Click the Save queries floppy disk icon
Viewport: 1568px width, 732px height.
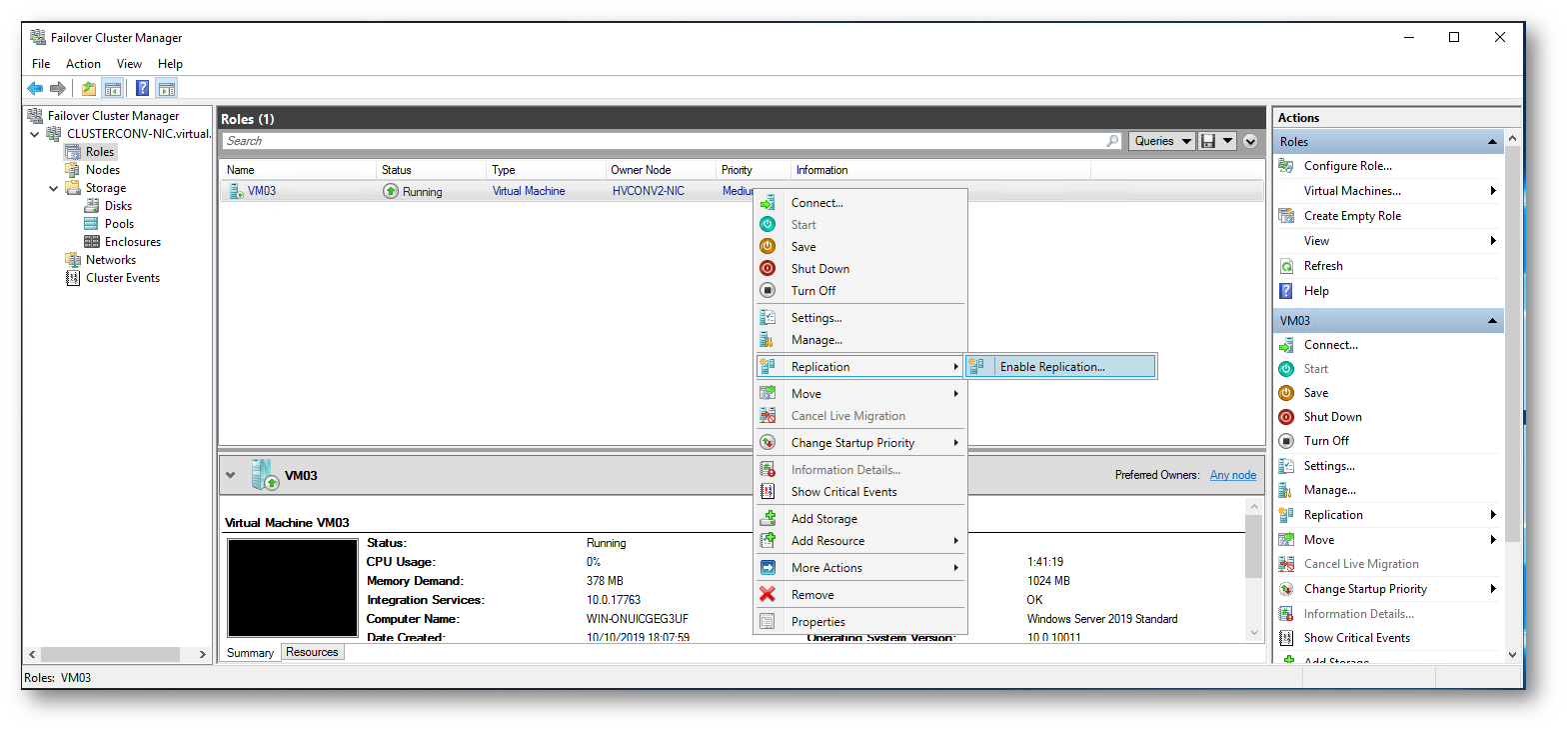click(x=1208, y=141)
